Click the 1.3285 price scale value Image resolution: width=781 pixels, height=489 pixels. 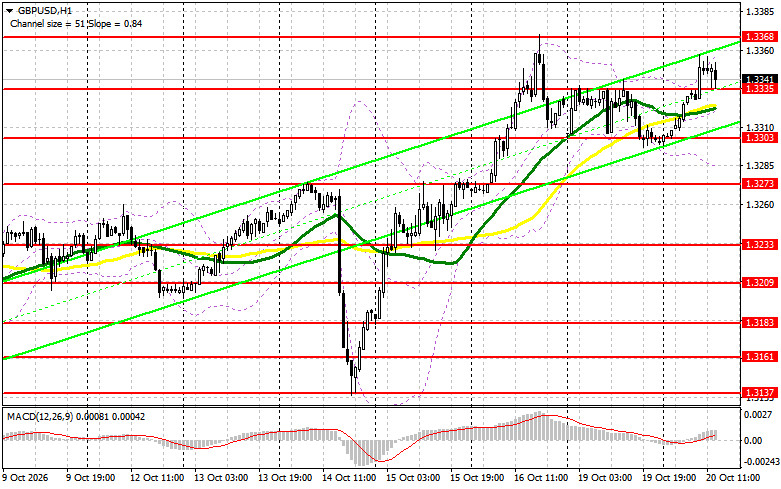click(x=760, y=165)
